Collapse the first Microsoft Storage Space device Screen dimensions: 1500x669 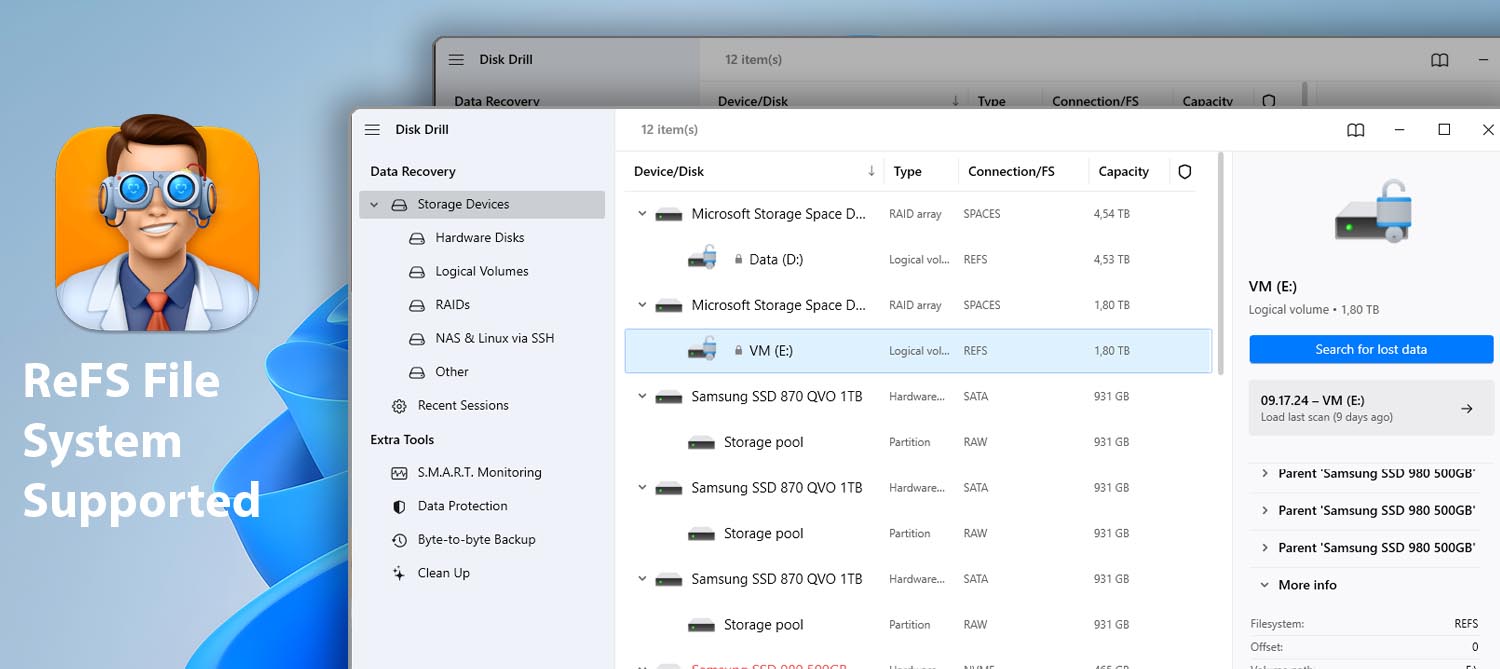[x=641, y=213]
